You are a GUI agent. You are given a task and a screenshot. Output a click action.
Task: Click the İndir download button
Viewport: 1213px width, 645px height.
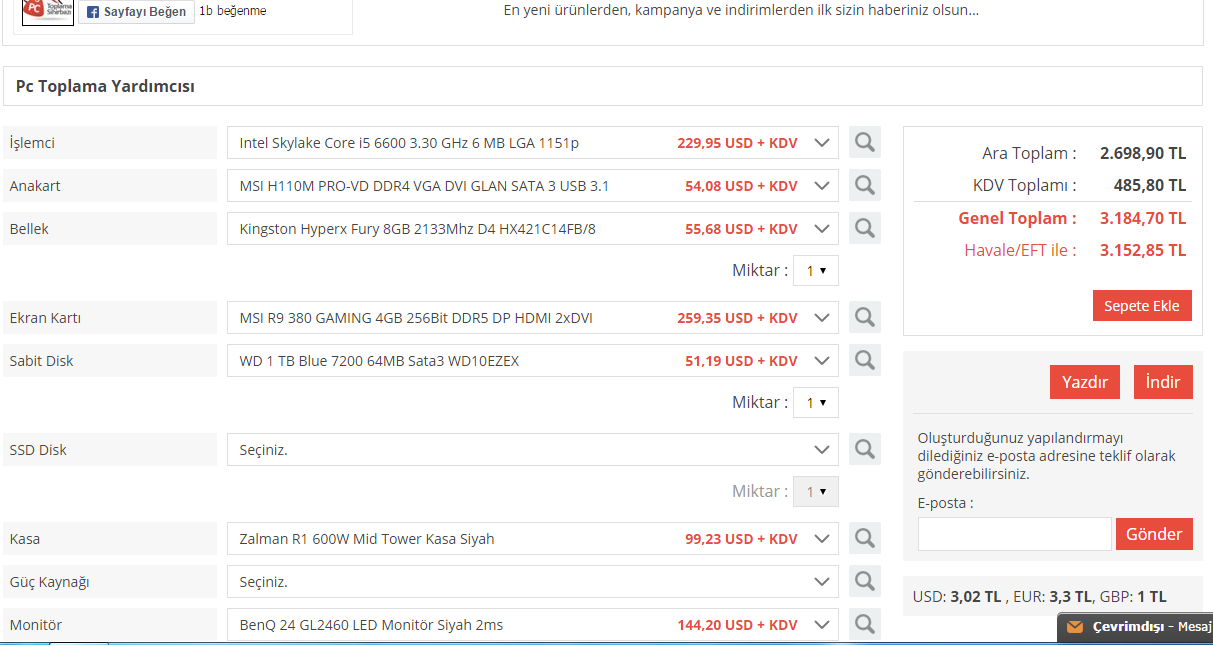pyautogui.click(x=1163, y=382)
